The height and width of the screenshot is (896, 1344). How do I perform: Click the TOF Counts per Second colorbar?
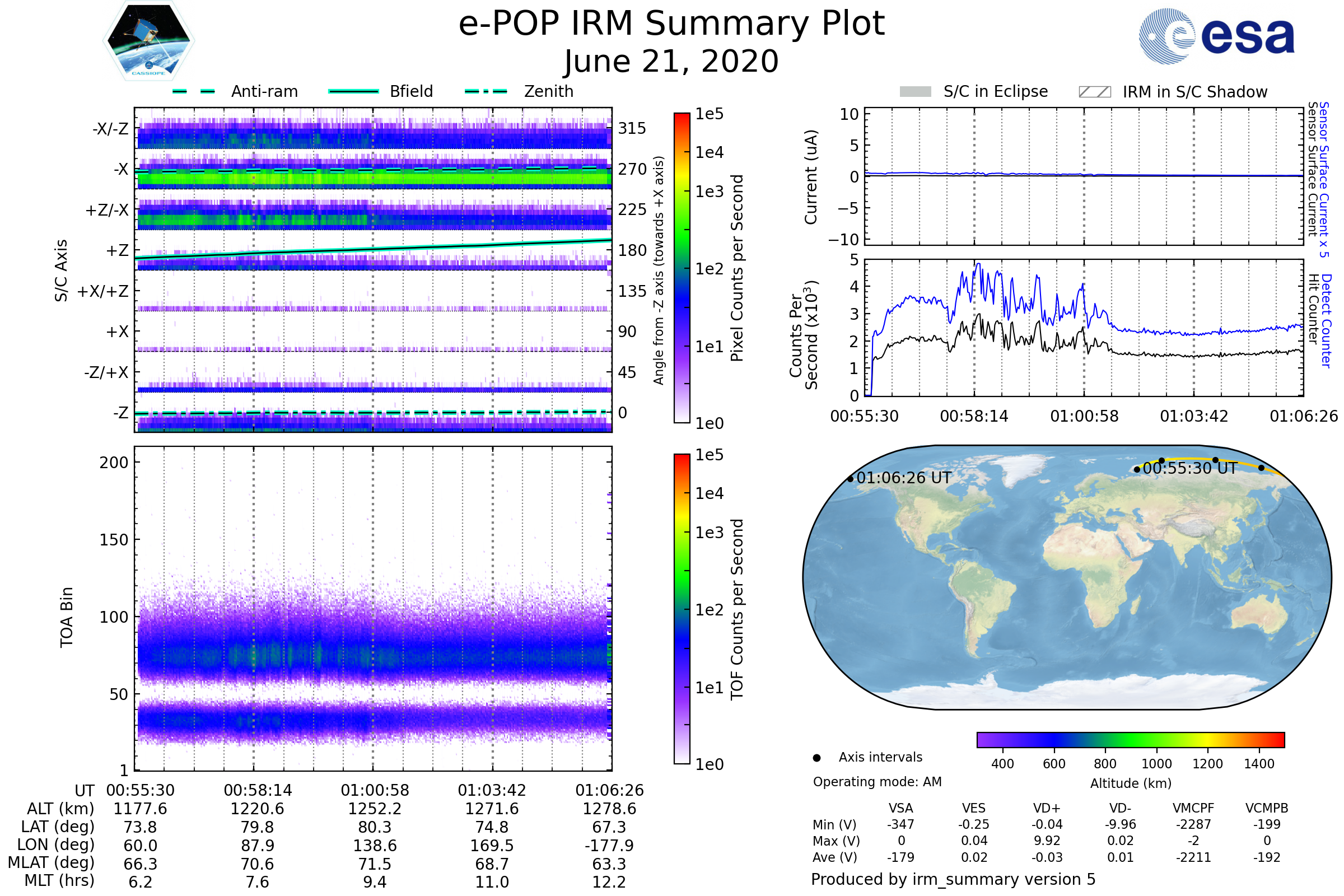[682, 609]
